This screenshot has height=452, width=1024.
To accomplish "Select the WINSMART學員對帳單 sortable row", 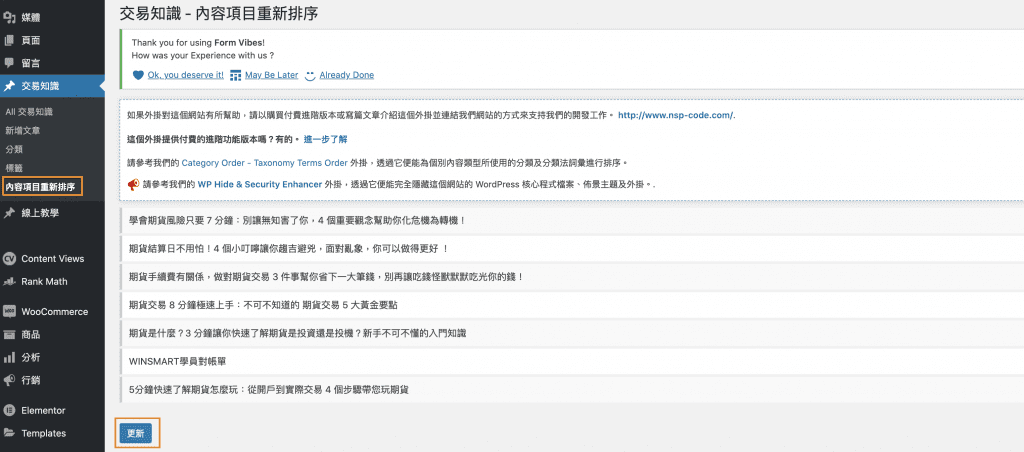I will coord(172,360).
